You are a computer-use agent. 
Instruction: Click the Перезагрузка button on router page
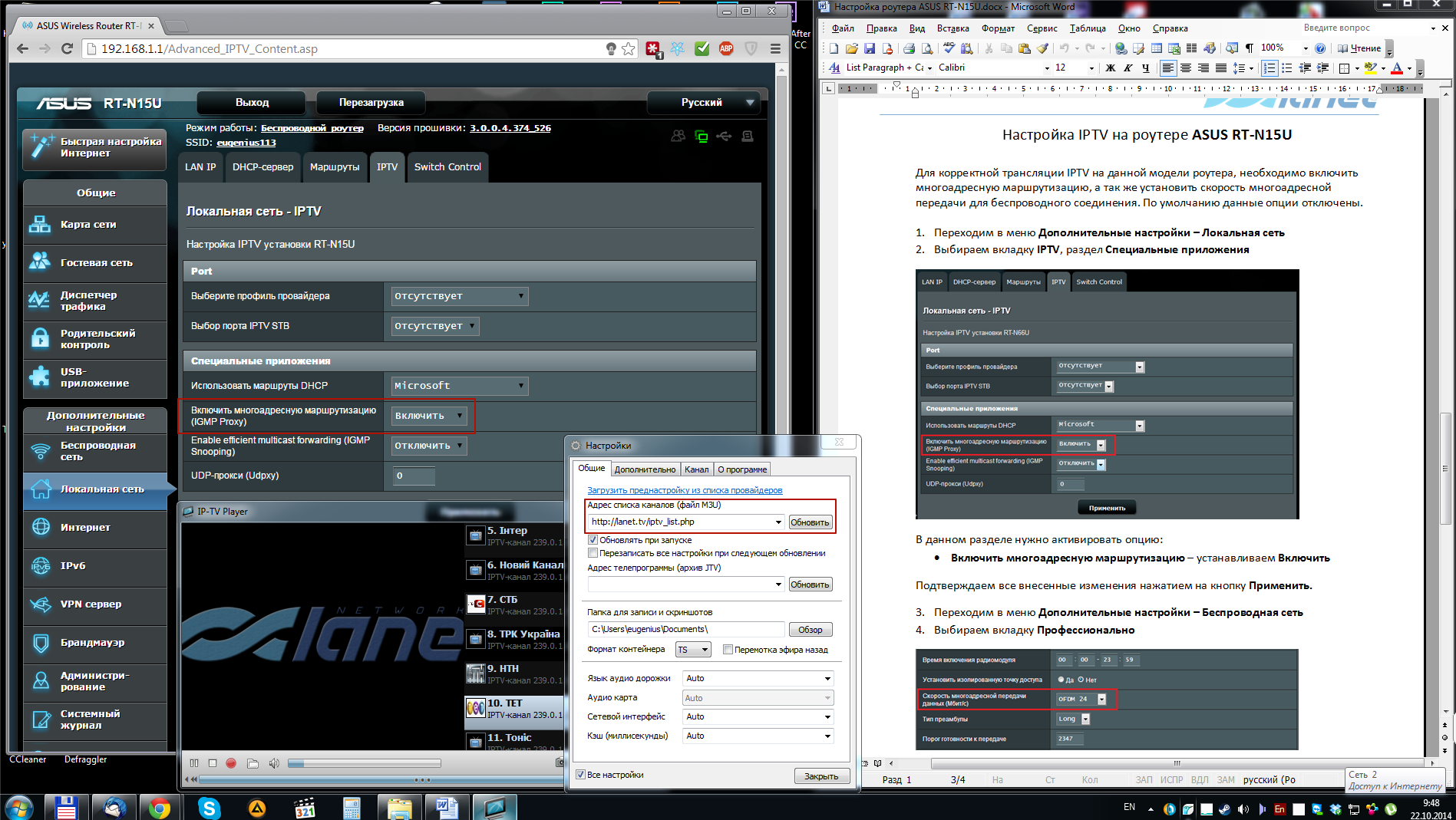tap(371, 103)
